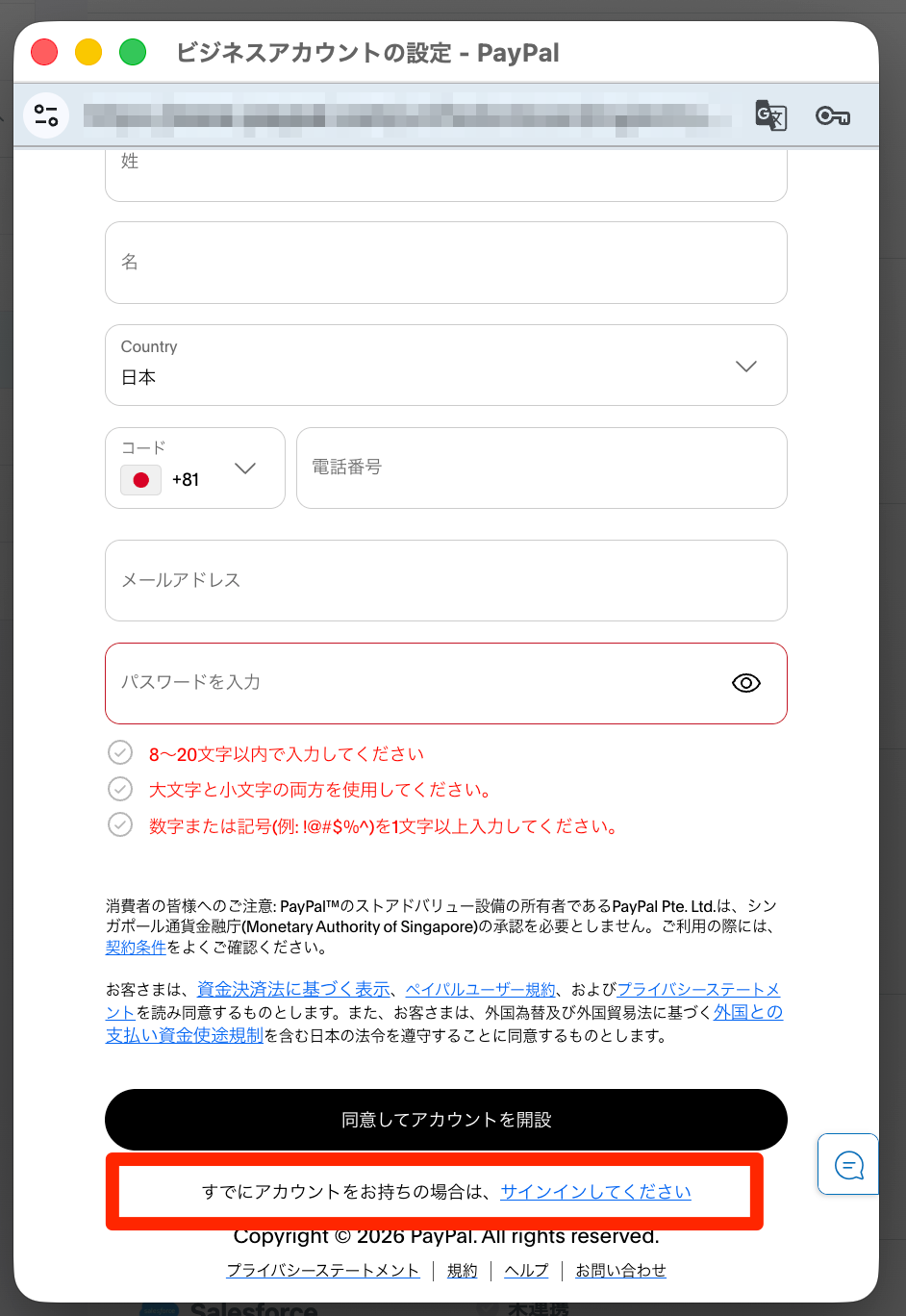906x1316 pixels.
Task: Open the +81 phone code dropdown
Action: point(195,468)
